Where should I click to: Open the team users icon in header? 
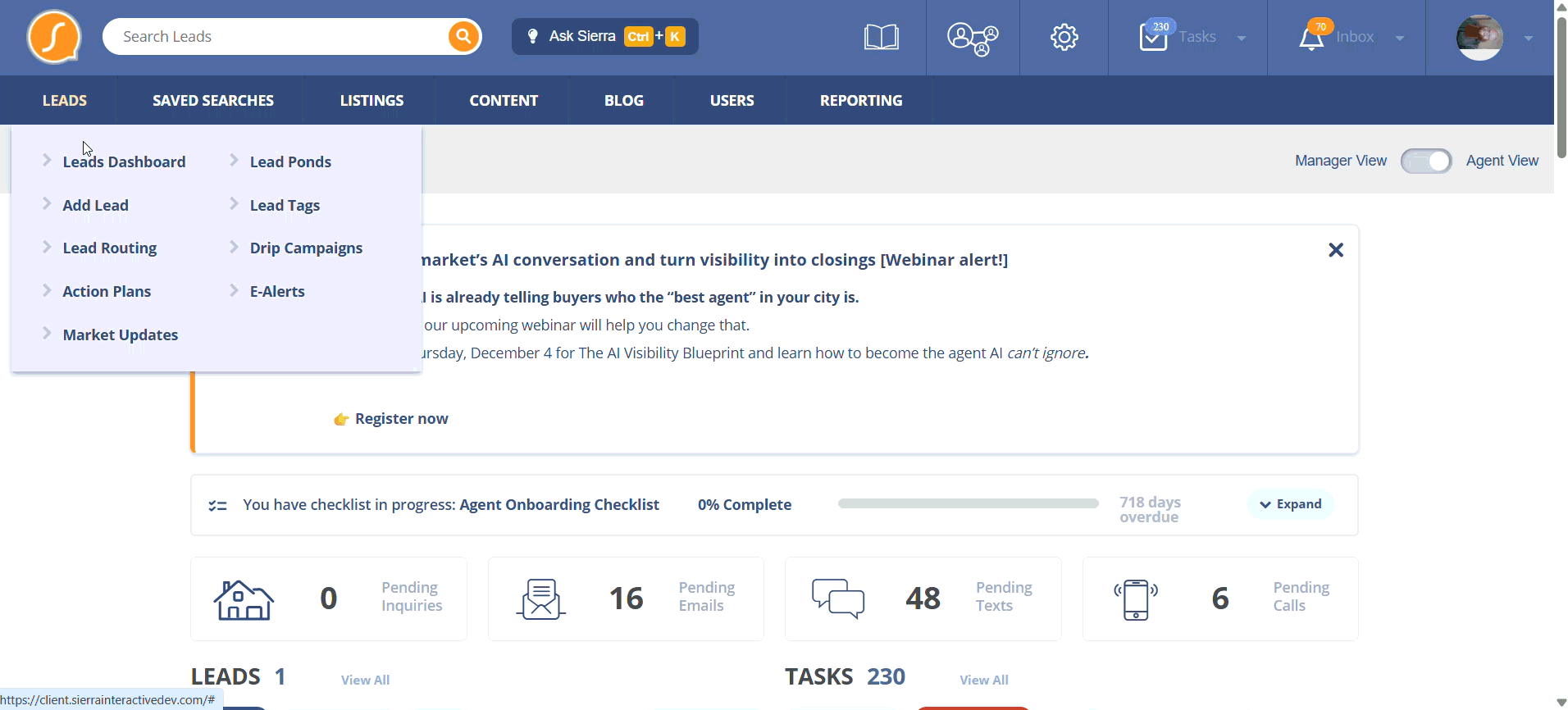click(x=972, y=38)
